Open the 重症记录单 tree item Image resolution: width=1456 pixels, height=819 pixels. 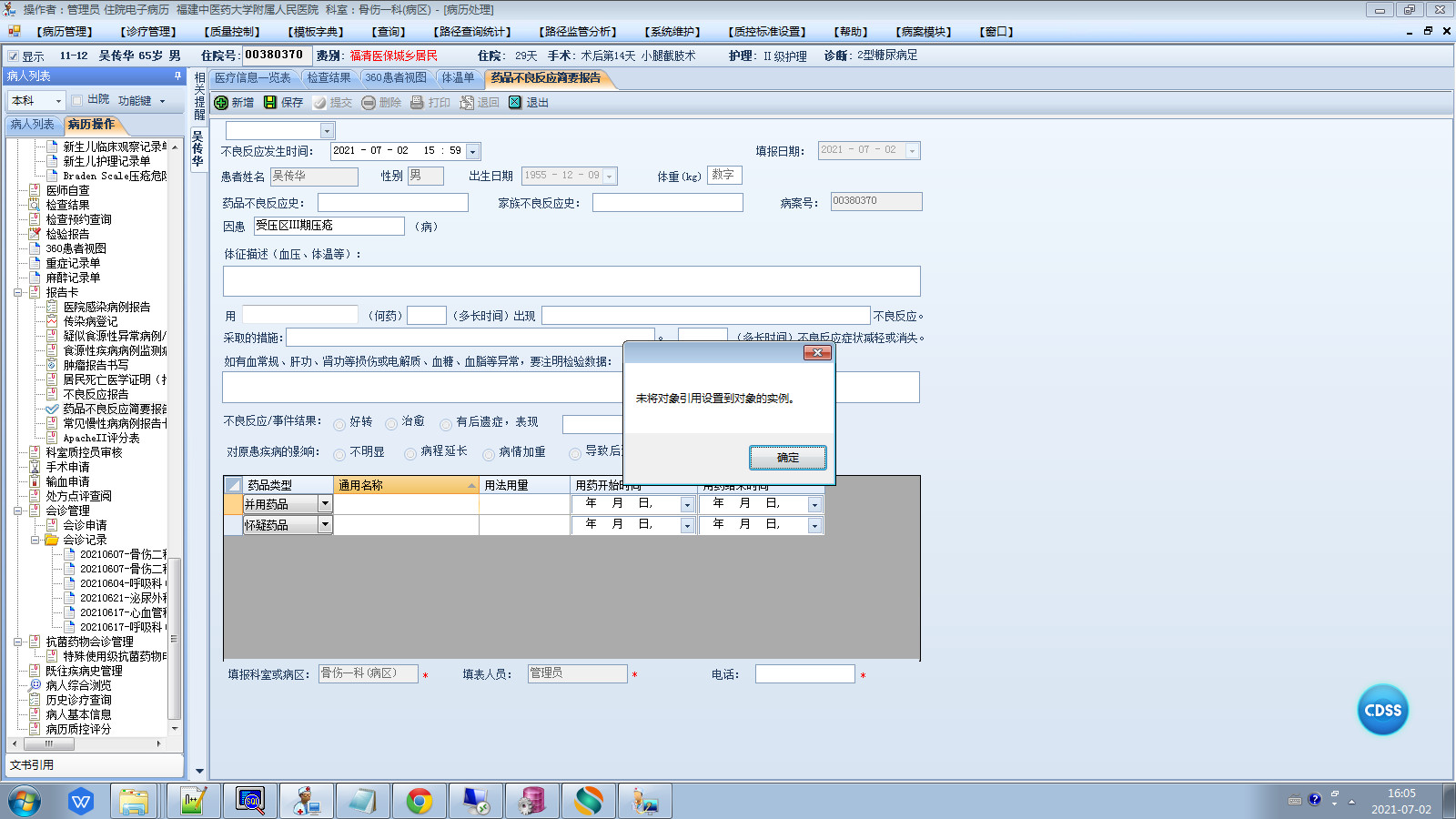(x=73, y=263)
